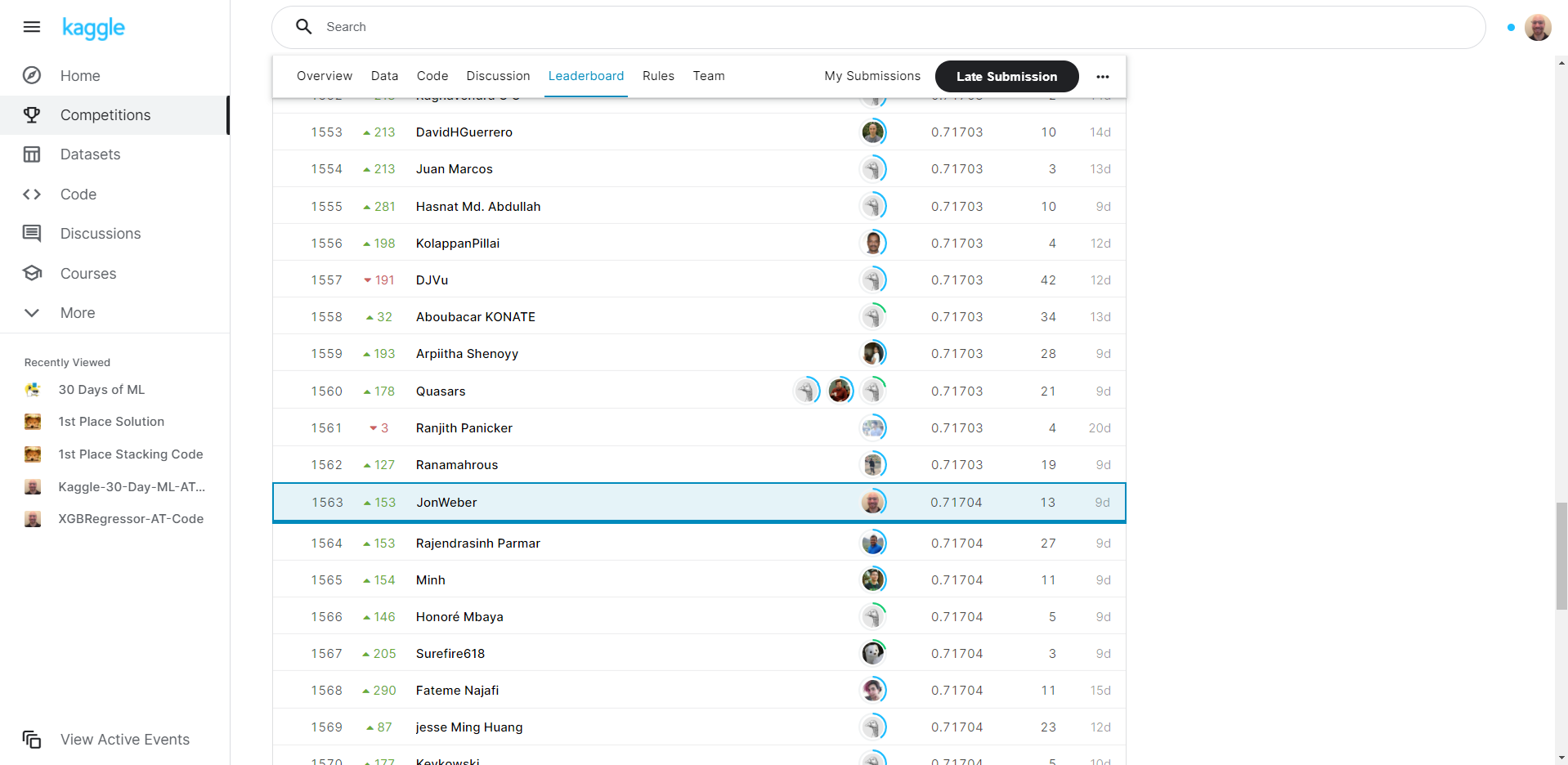This screenshot has width=1568, height=765.
Task: Open My Submissions
Action: pos(872,76)
